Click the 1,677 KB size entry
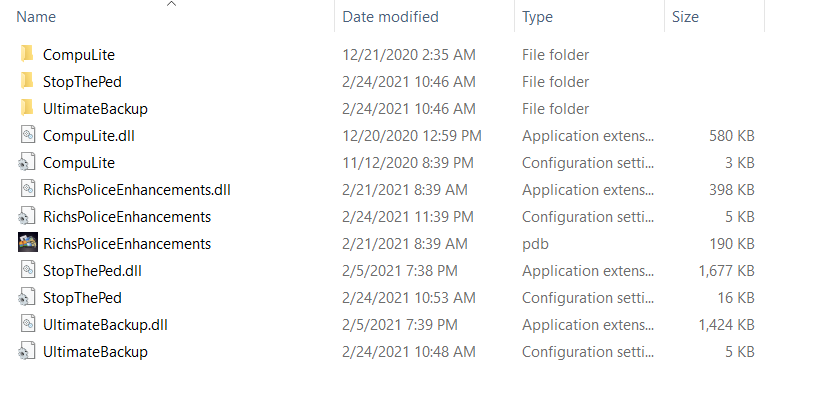The width and height of the screenshot is (840, 405). click(726, 270)
